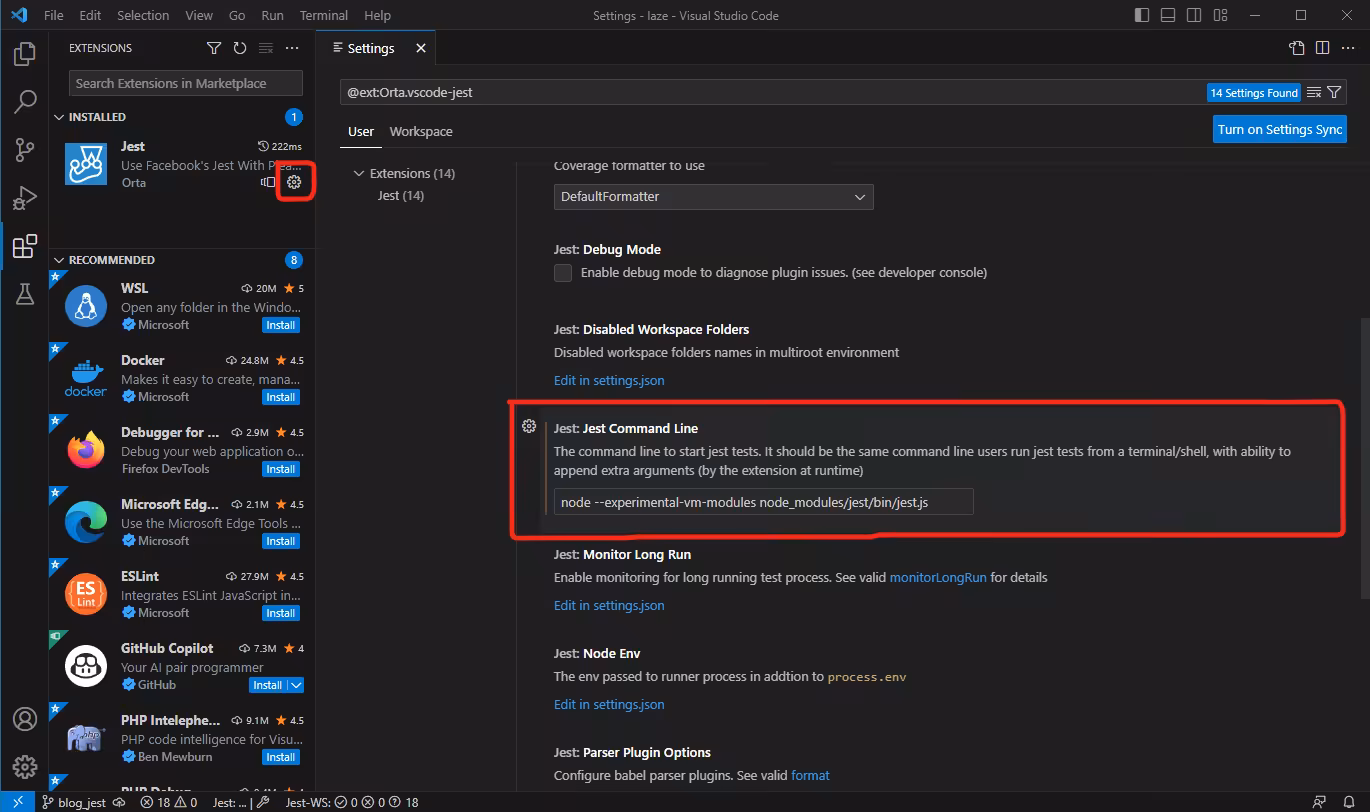Select Jest (14) in settings tree
This screenshot has height=812, width=1370.
click(x=401, y=195)
